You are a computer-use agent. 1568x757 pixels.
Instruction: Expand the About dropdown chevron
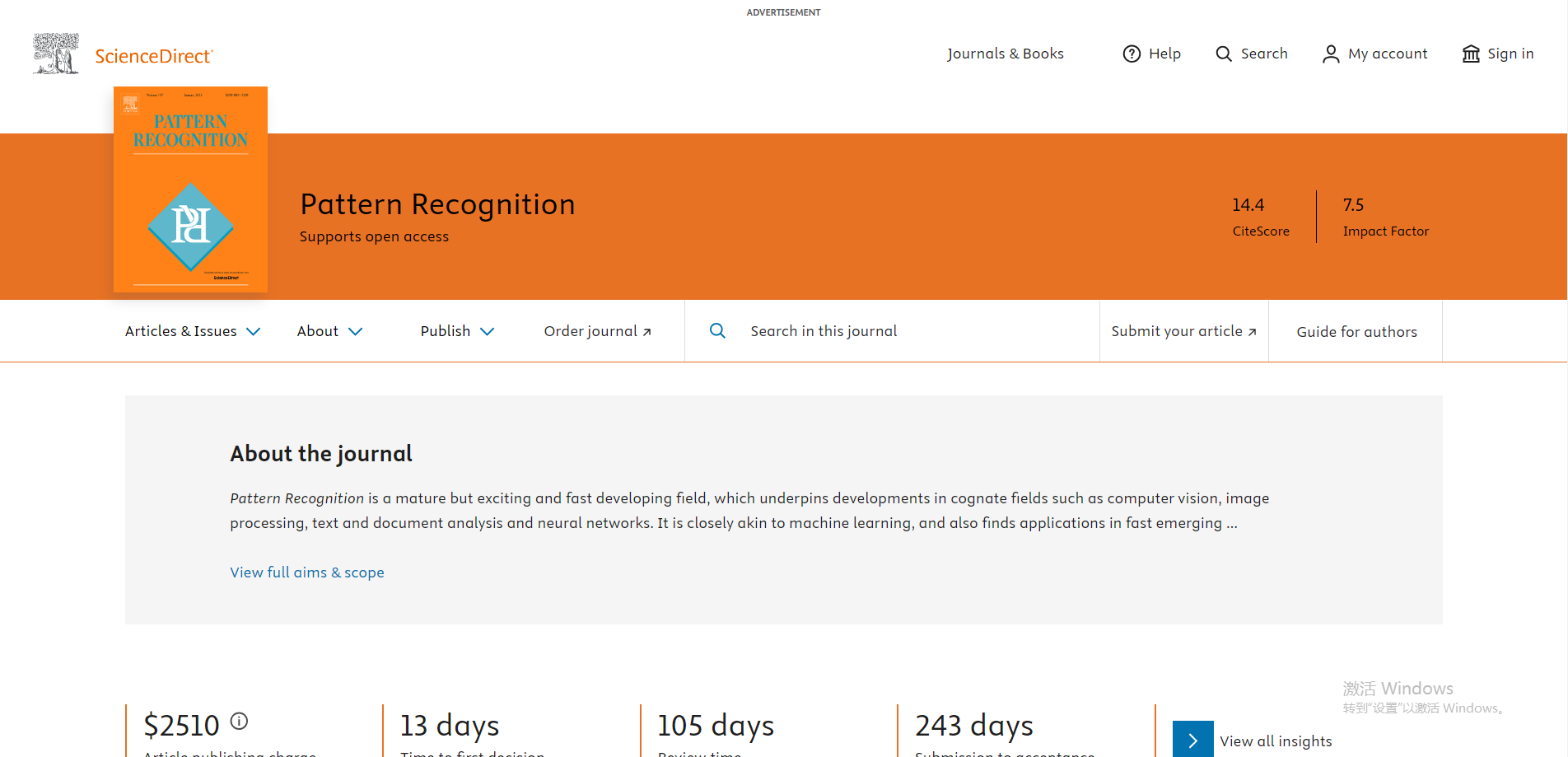(355, 331)
